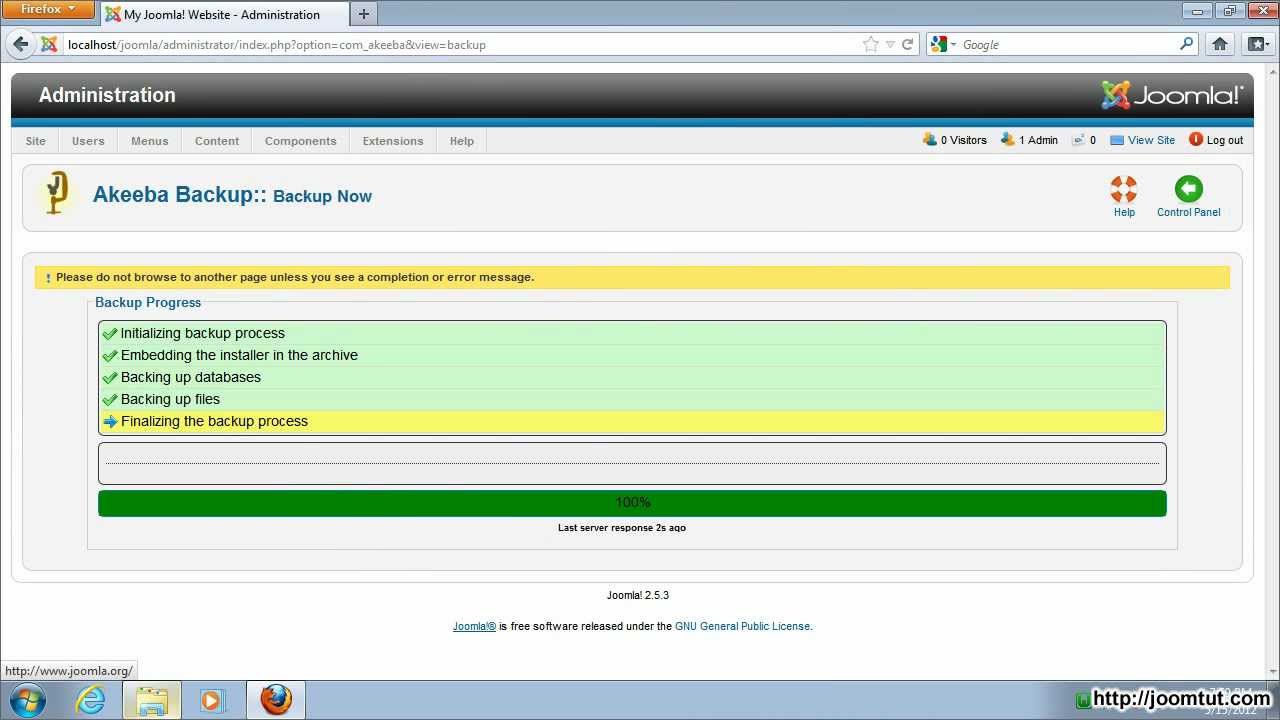This screenshot has width=1280, height=720.
Task: Bookmark this page with the star icon
Action: (871, 44)
